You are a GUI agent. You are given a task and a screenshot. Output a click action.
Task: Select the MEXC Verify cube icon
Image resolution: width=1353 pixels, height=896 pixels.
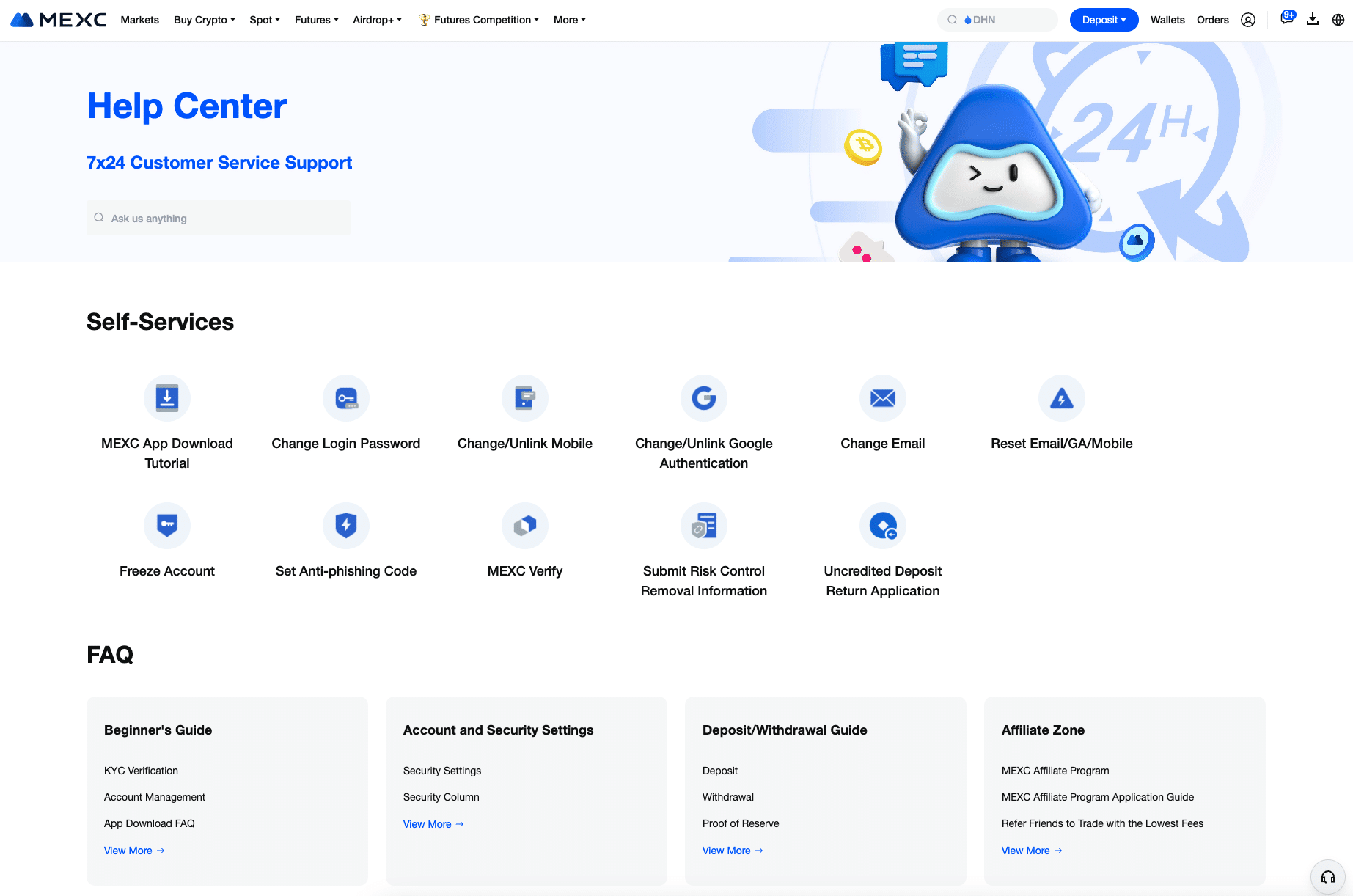pyautogui.click(x=525, y=526)
